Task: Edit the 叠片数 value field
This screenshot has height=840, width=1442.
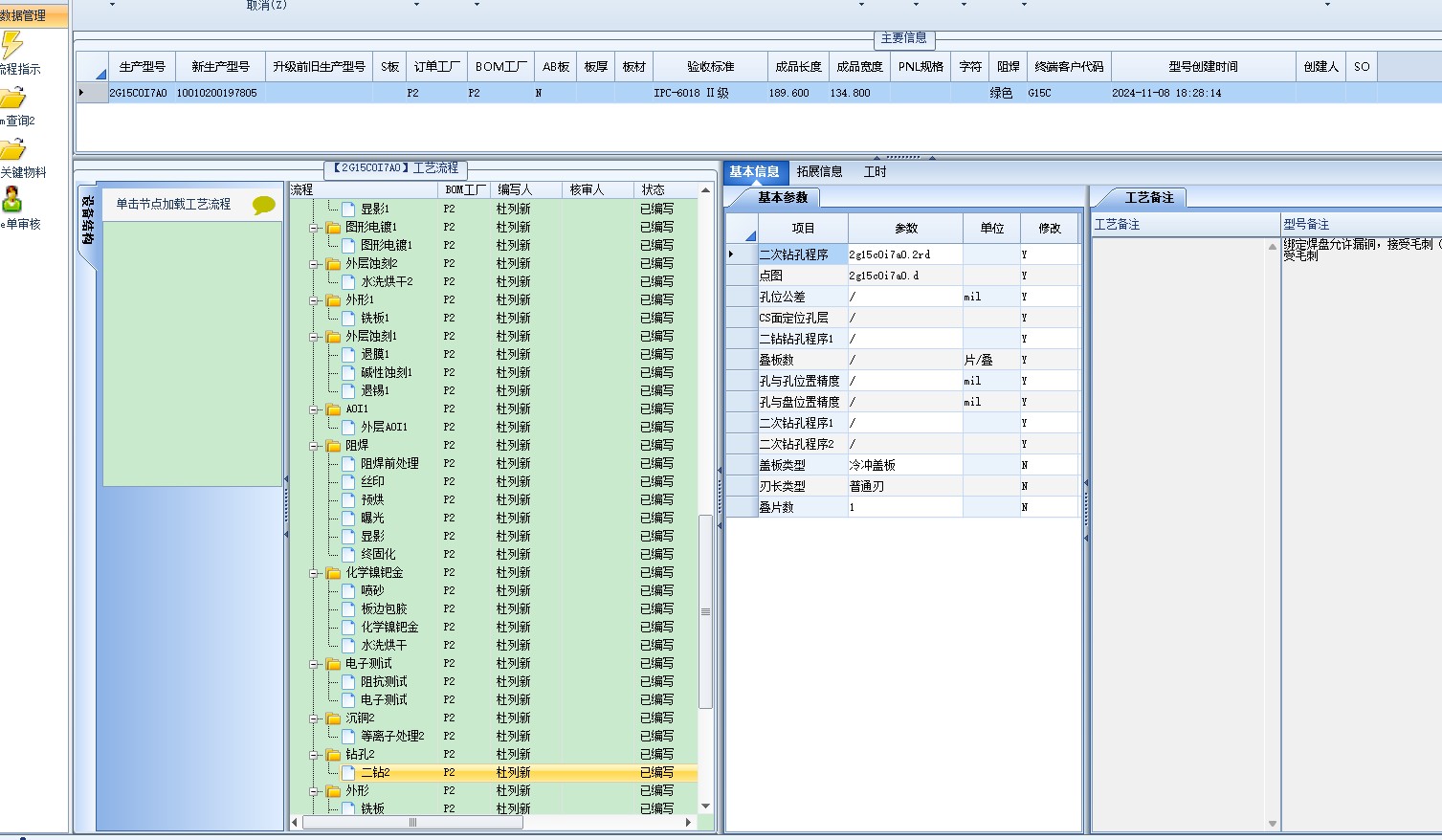Action: 905,507
